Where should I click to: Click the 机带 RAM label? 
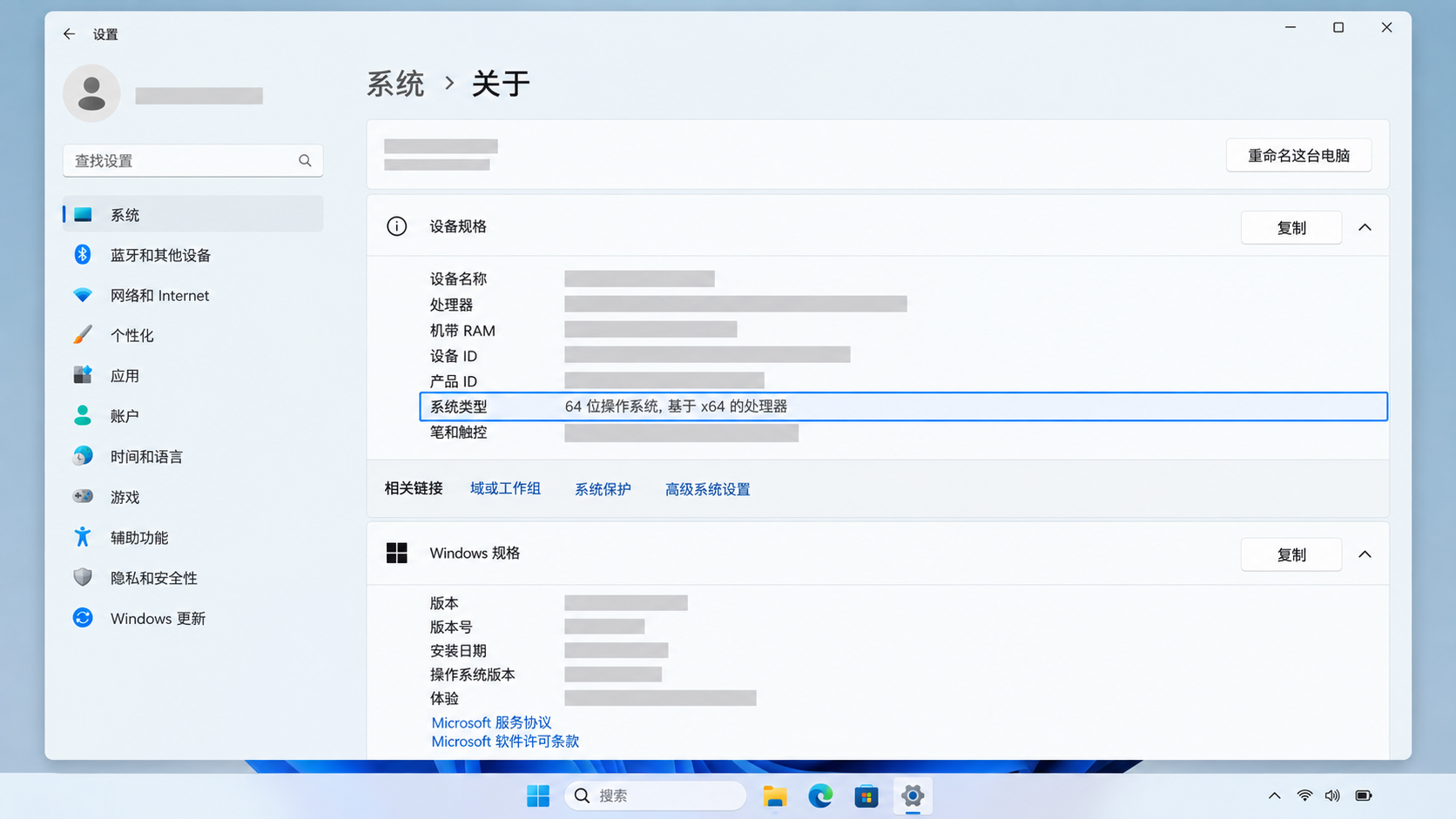click(462, 330)
